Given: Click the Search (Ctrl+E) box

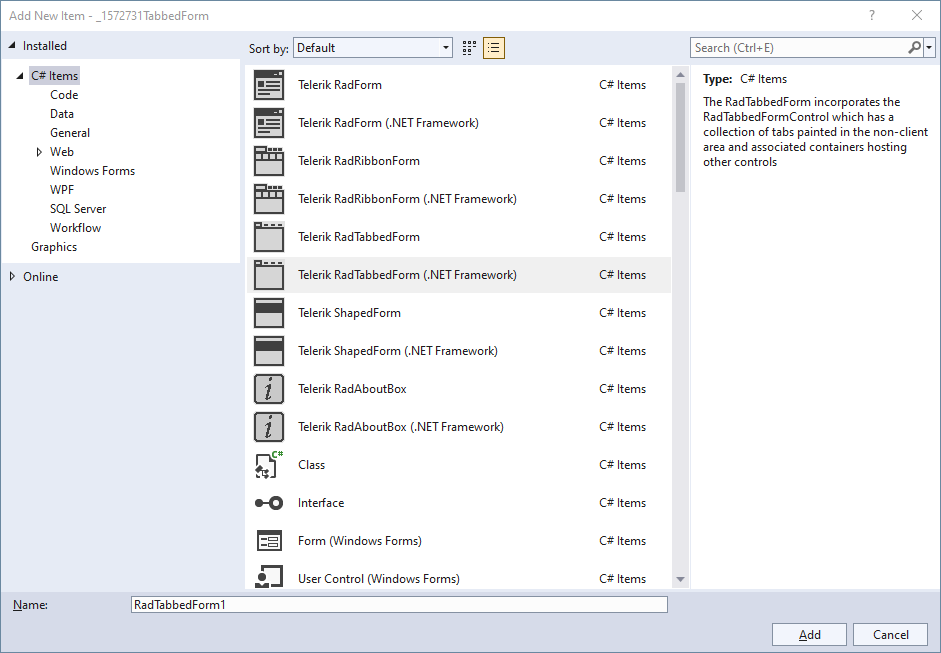Looking at the screenshot, I should coord(799,47).
